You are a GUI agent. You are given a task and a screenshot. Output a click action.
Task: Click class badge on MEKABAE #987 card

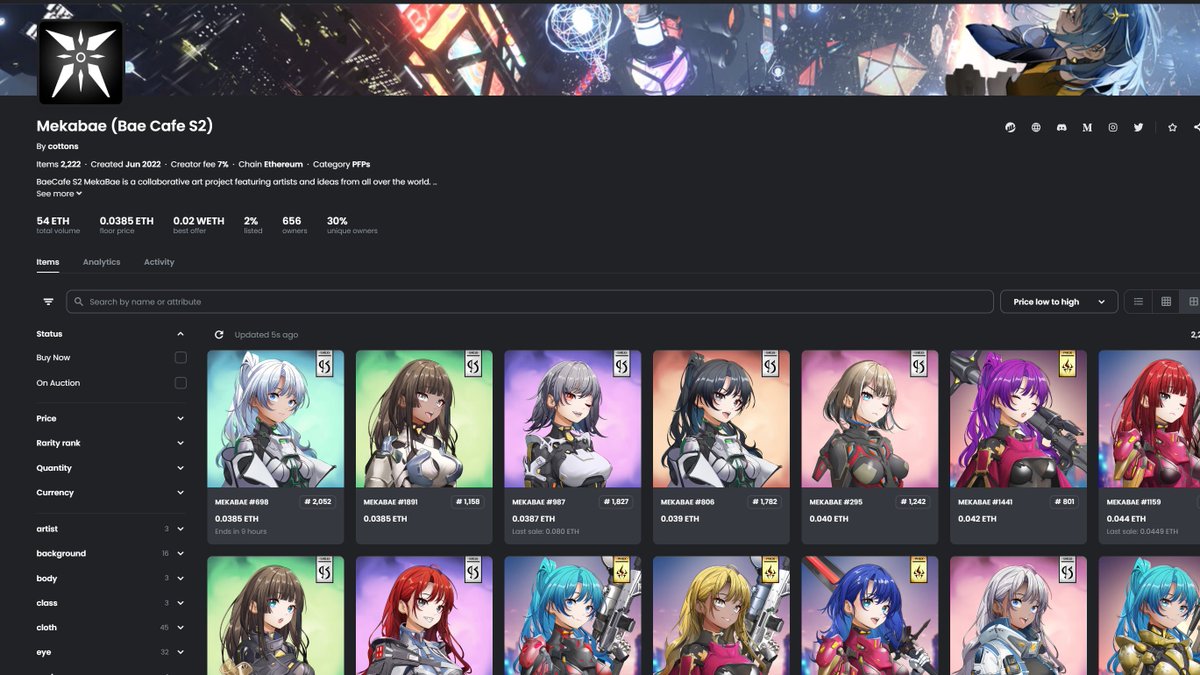point(621,364)
